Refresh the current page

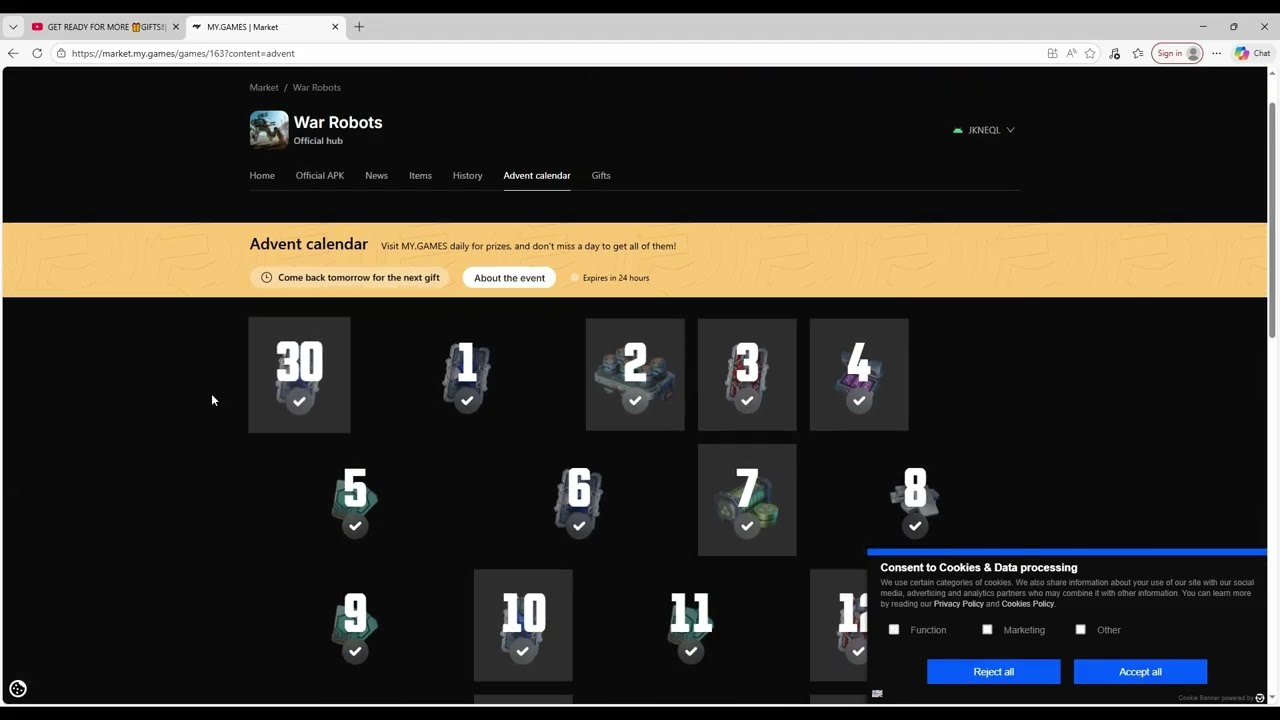[37, 53]
